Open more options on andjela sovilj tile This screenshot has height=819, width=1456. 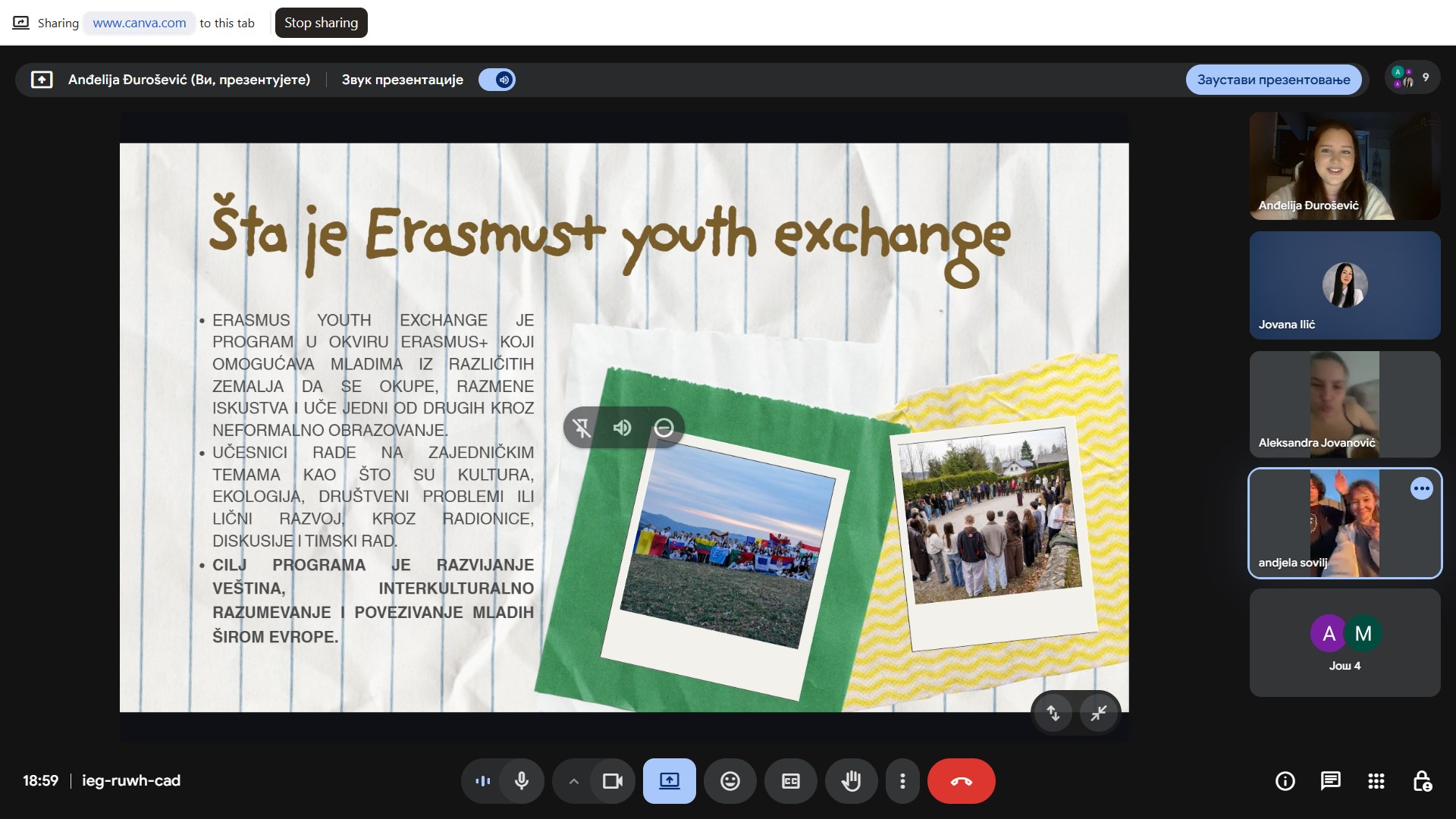click(x=1421, y=489)
